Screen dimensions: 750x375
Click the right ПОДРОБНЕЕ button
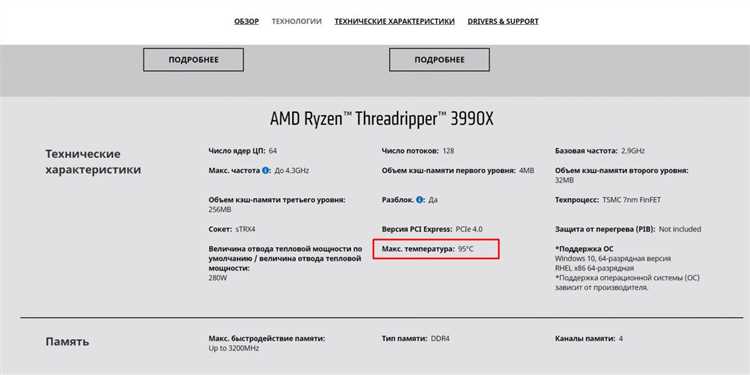[x=439, y=60]
